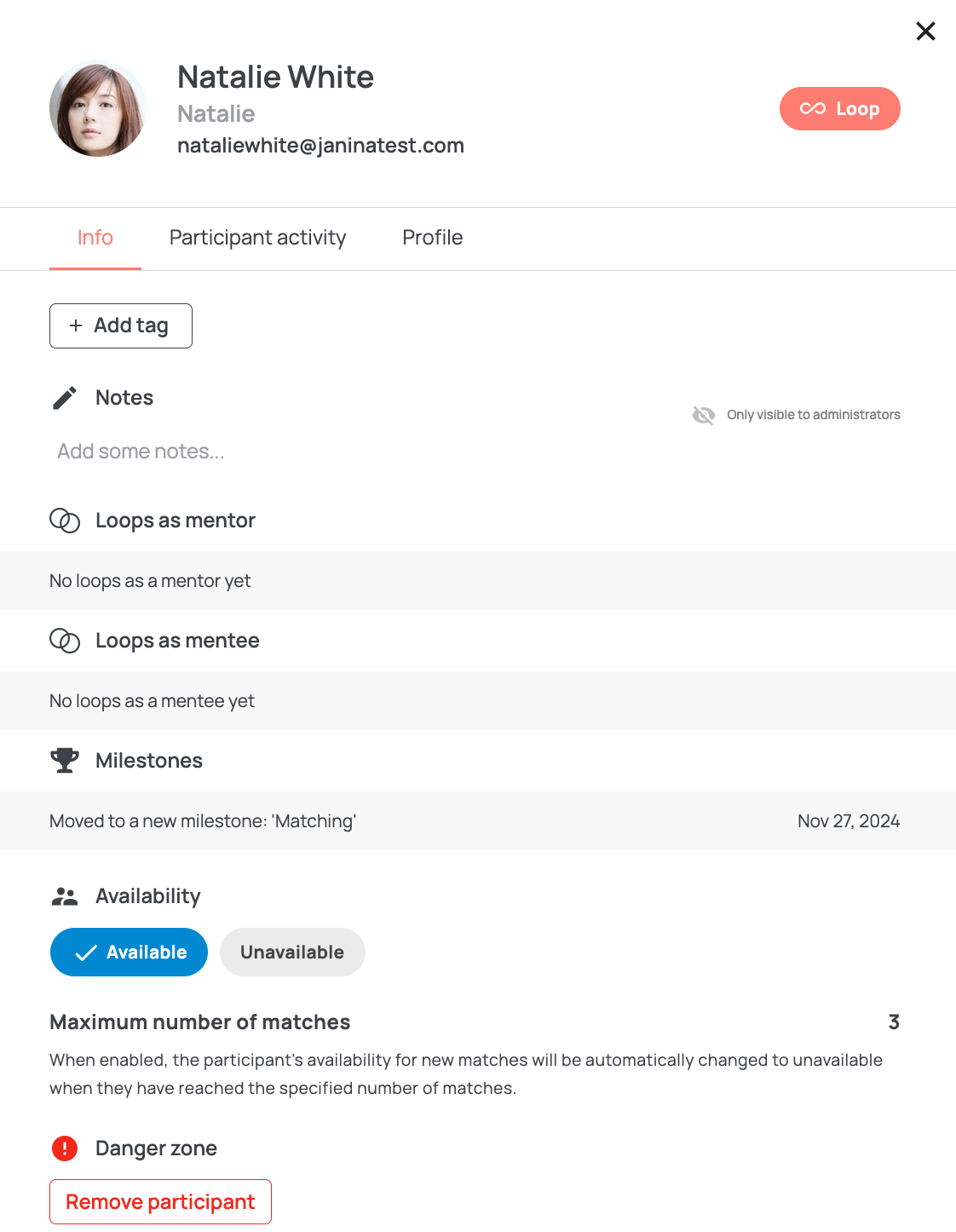Close the participant details panel

pyautogui.click(x=925, y=32)
